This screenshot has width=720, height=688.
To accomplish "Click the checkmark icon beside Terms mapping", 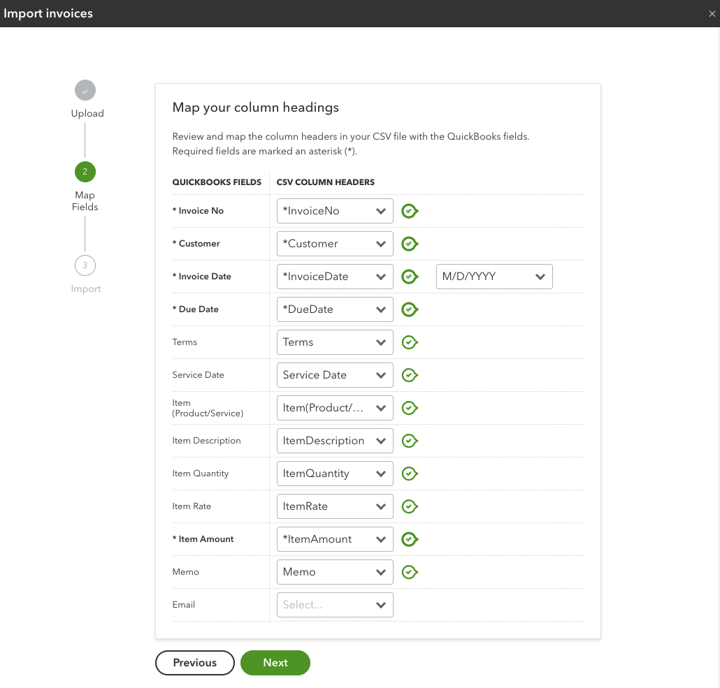I will pos(410,343).
